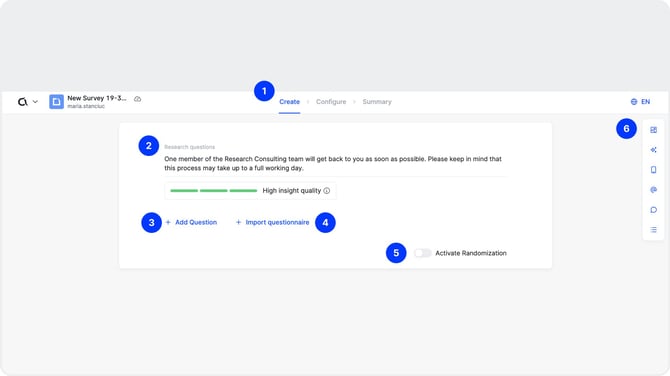Open the layout grid icon in right sidebar
This screenshot has width=670, height=376.
point(653,130)
